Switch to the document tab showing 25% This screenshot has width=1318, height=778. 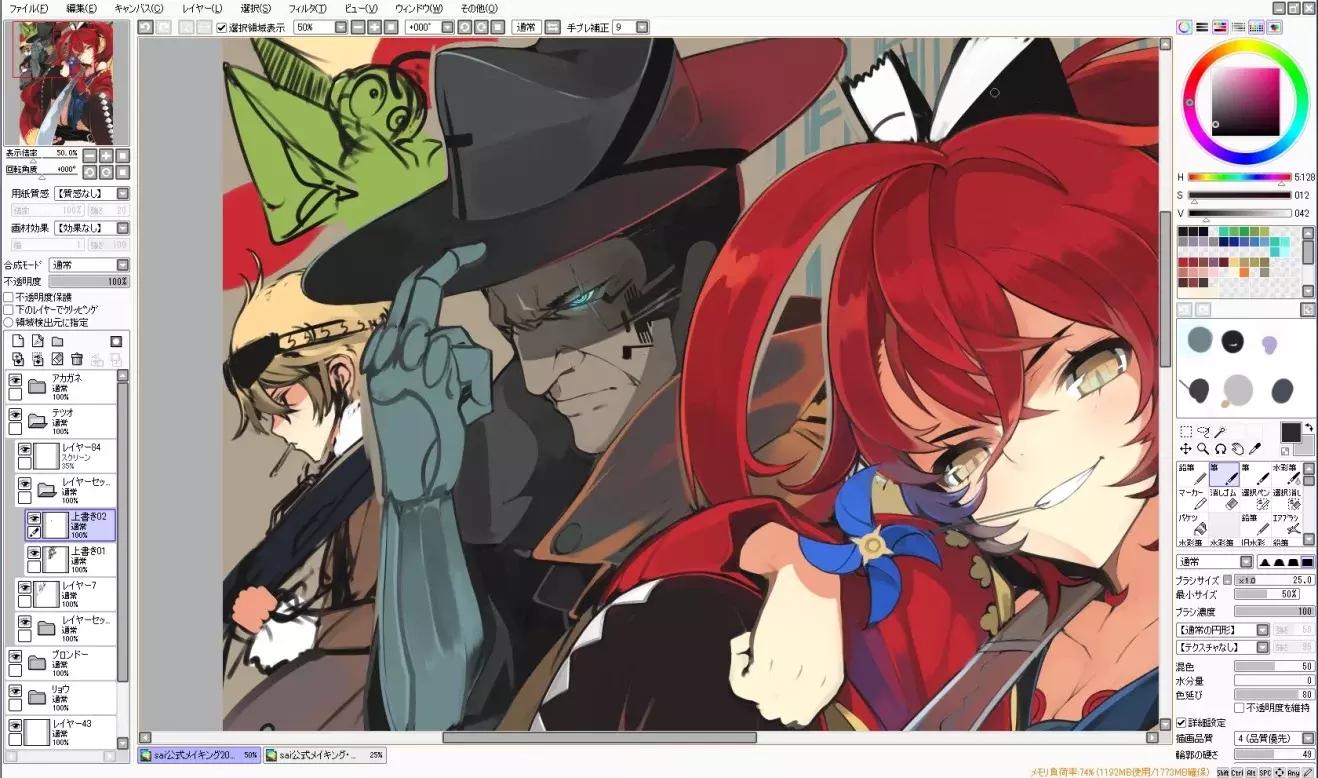pyautogui.click(x=326, y=755)
